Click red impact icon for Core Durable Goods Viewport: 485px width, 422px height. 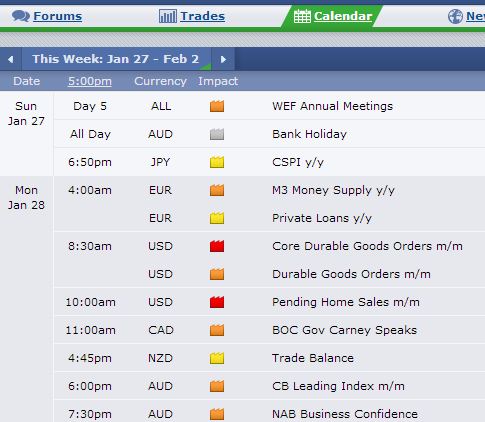click(217, 246)
